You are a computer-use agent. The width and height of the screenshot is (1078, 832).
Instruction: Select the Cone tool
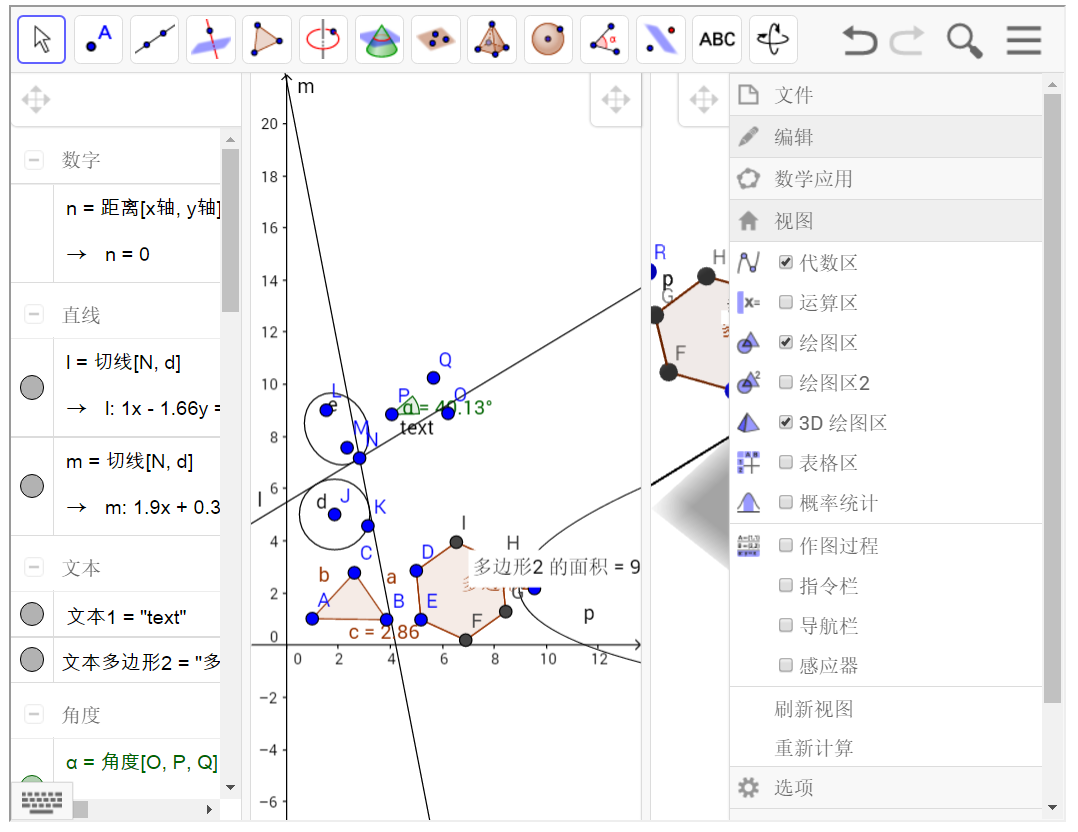pos(380,39)
